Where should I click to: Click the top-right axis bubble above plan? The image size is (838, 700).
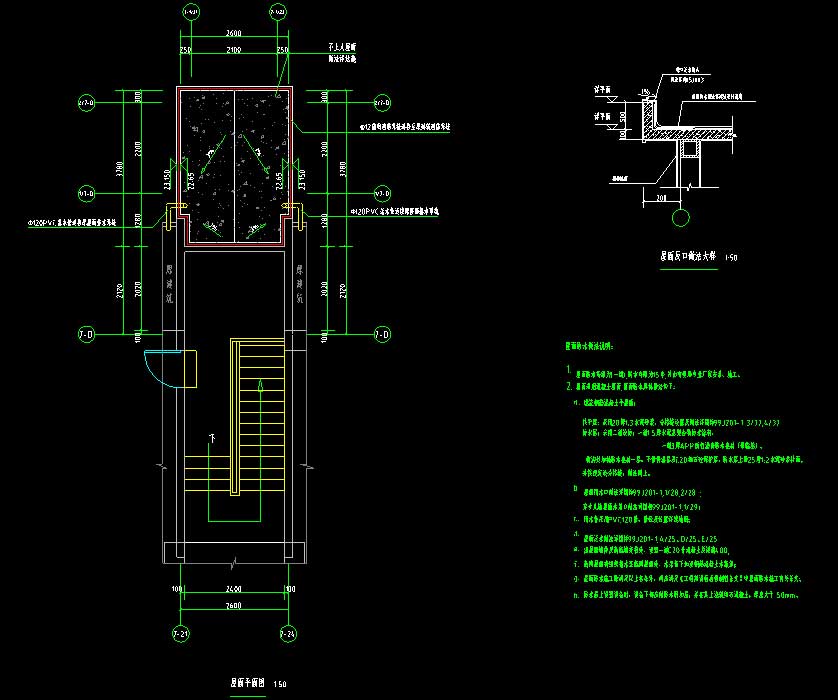click(279, 11)
